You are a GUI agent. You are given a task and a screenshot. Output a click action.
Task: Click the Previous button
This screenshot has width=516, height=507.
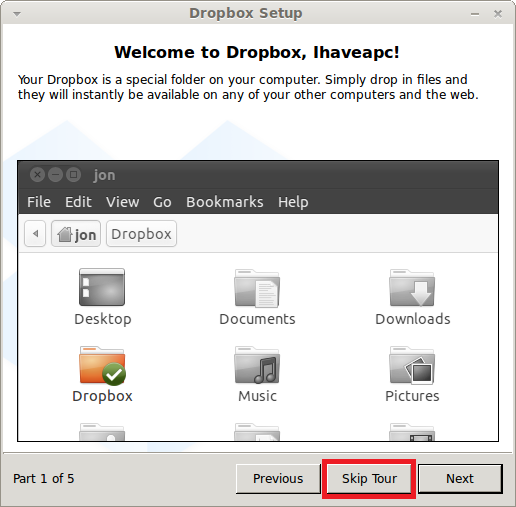(278, 479)
